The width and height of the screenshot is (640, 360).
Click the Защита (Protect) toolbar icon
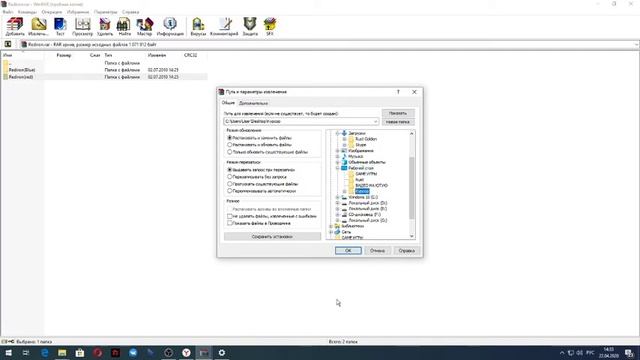tap(250, 27)
